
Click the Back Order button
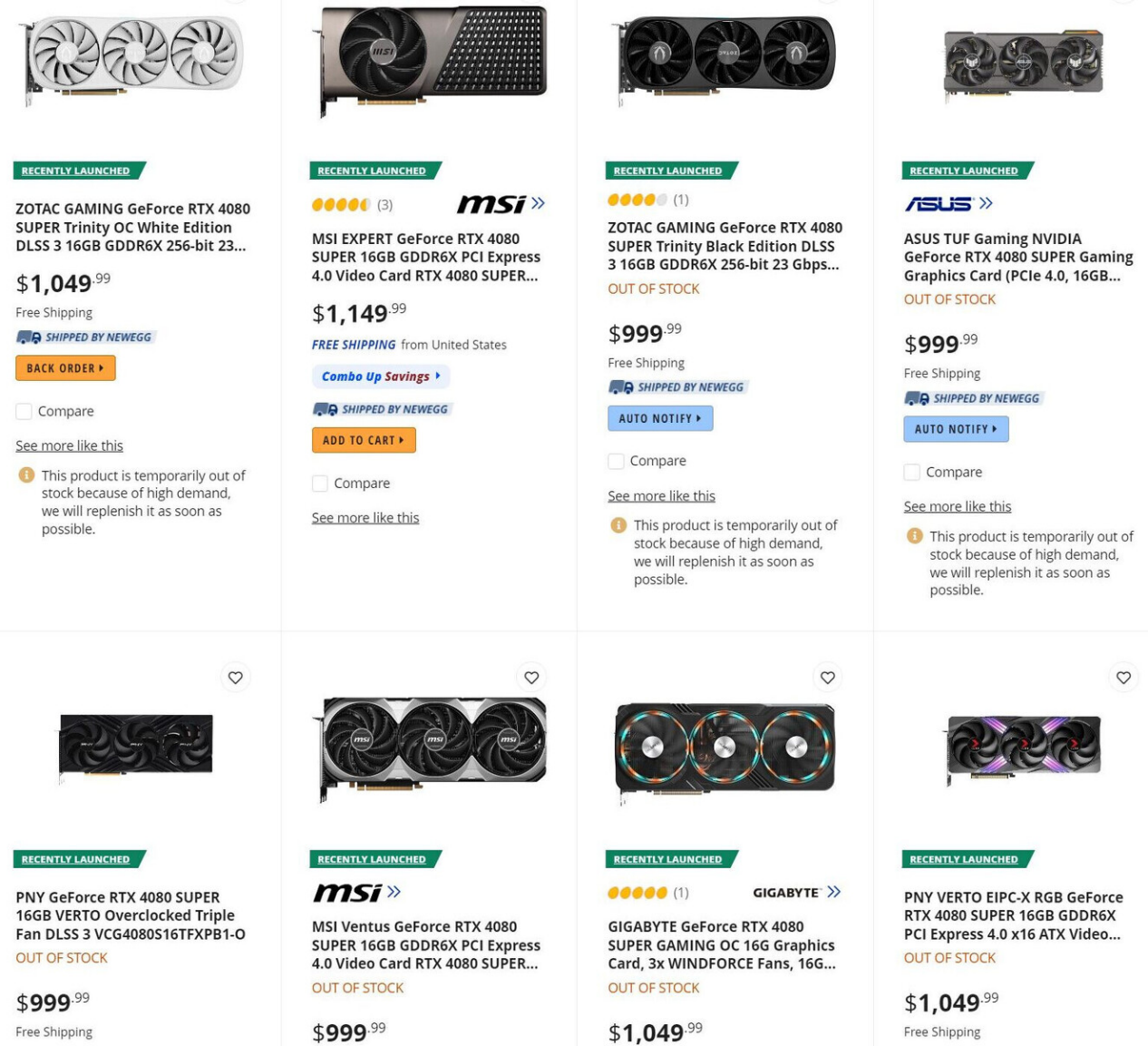pyautogui.click(x=64, y=367)
